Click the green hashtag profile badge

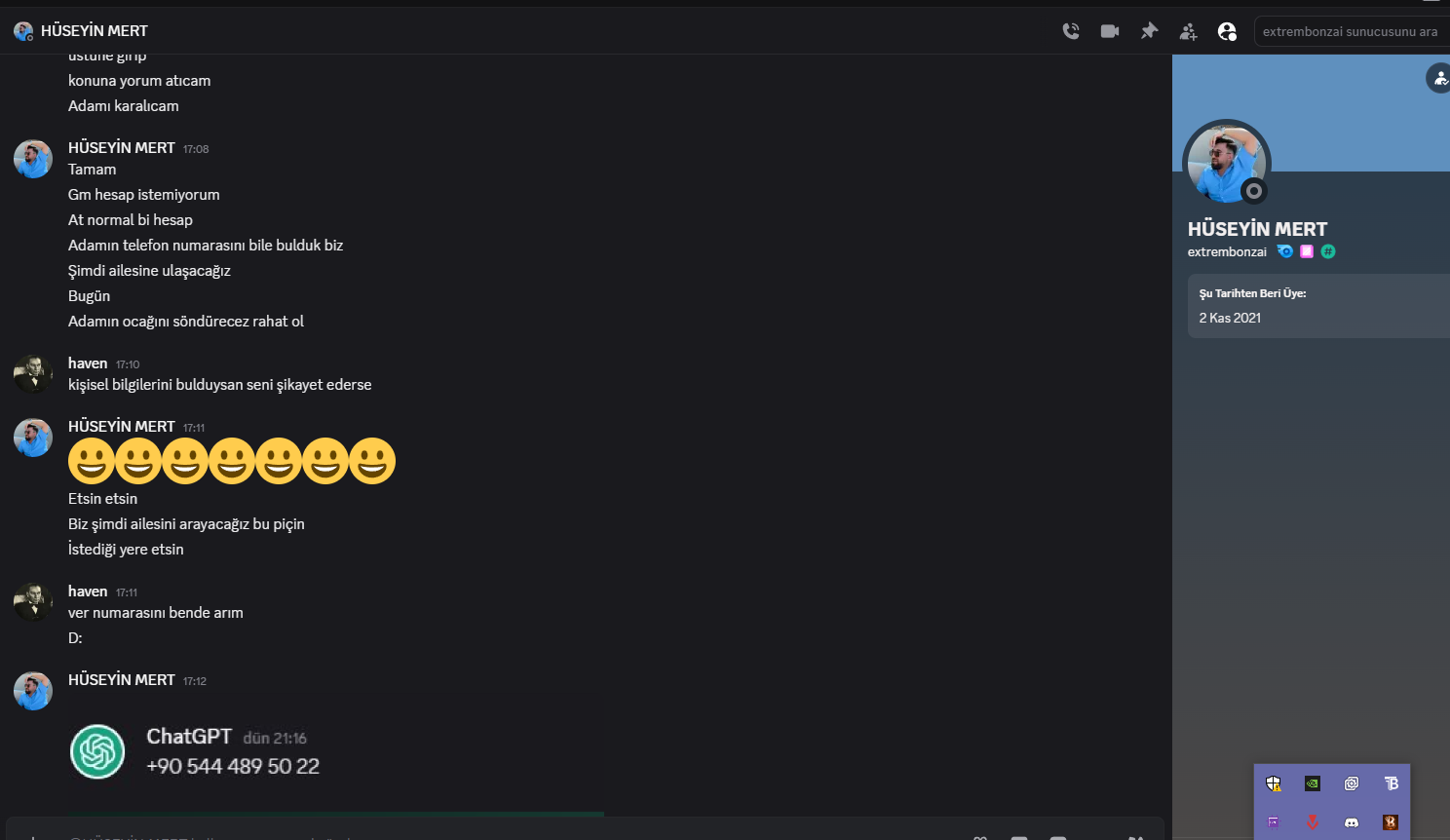pyautogui.click(x=1328, y=251)
